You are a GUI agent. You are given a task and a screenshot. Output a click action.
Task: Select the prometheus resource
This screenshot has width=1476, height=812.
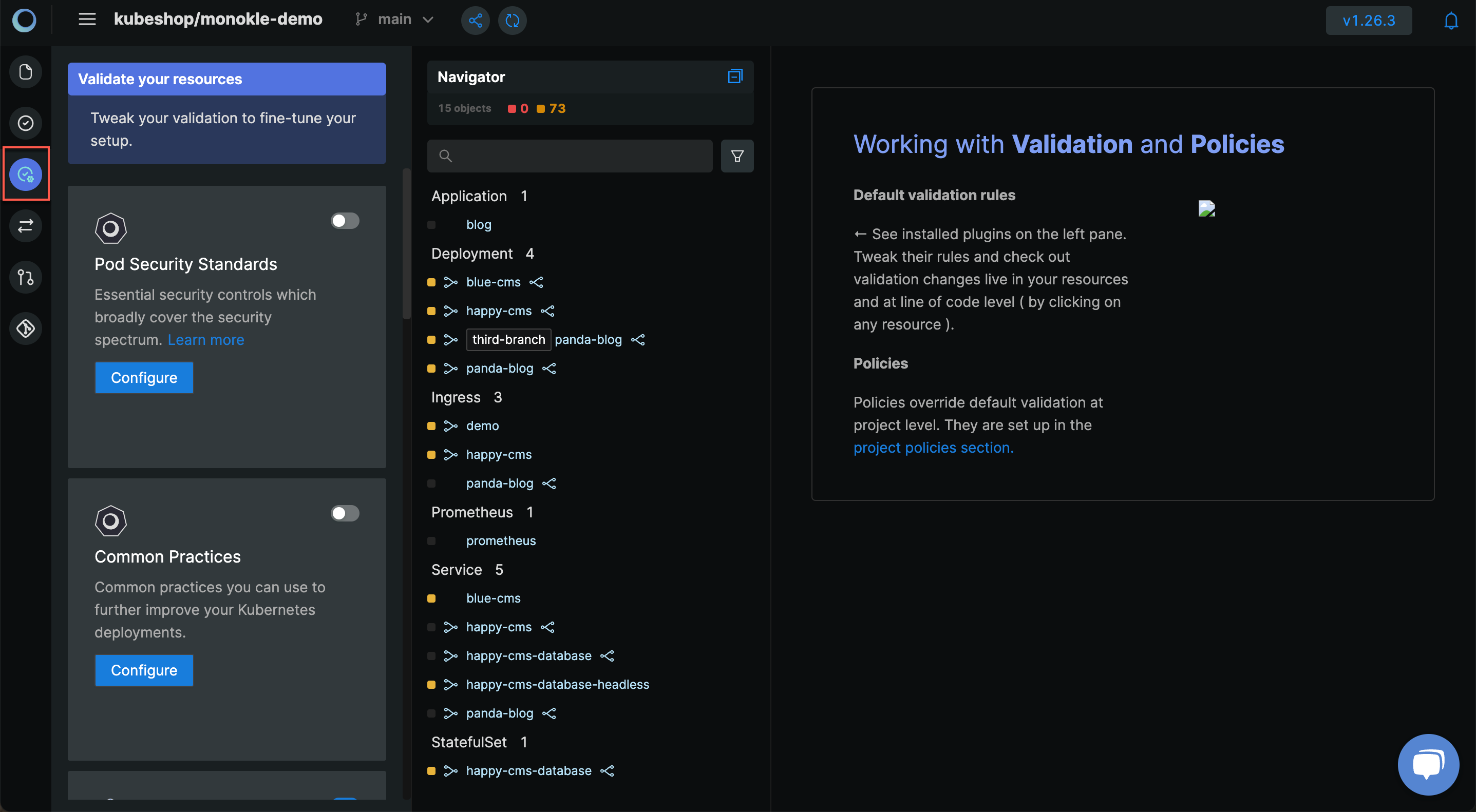(x=501, y=541)
